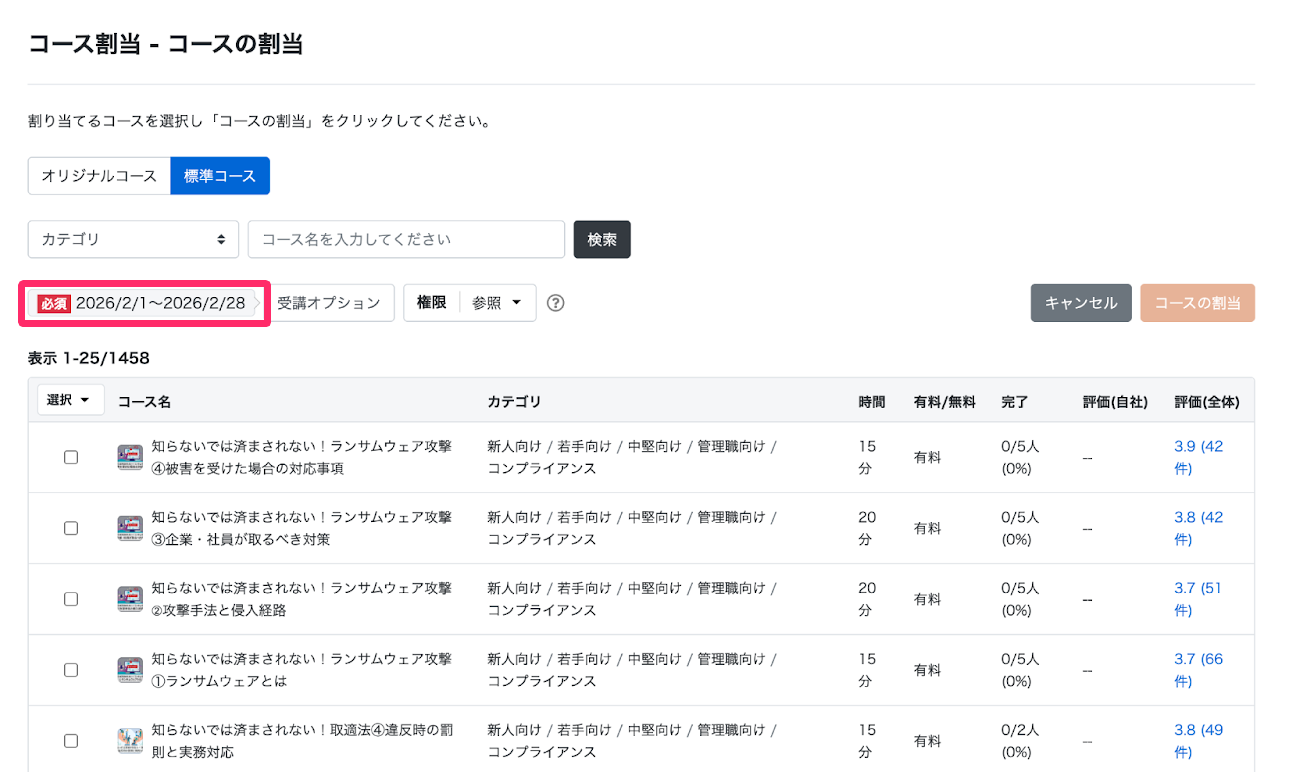Click course name ④被害を受けた場合の対応事項
The image size is (1289, 772).
[x=302, y=457]
